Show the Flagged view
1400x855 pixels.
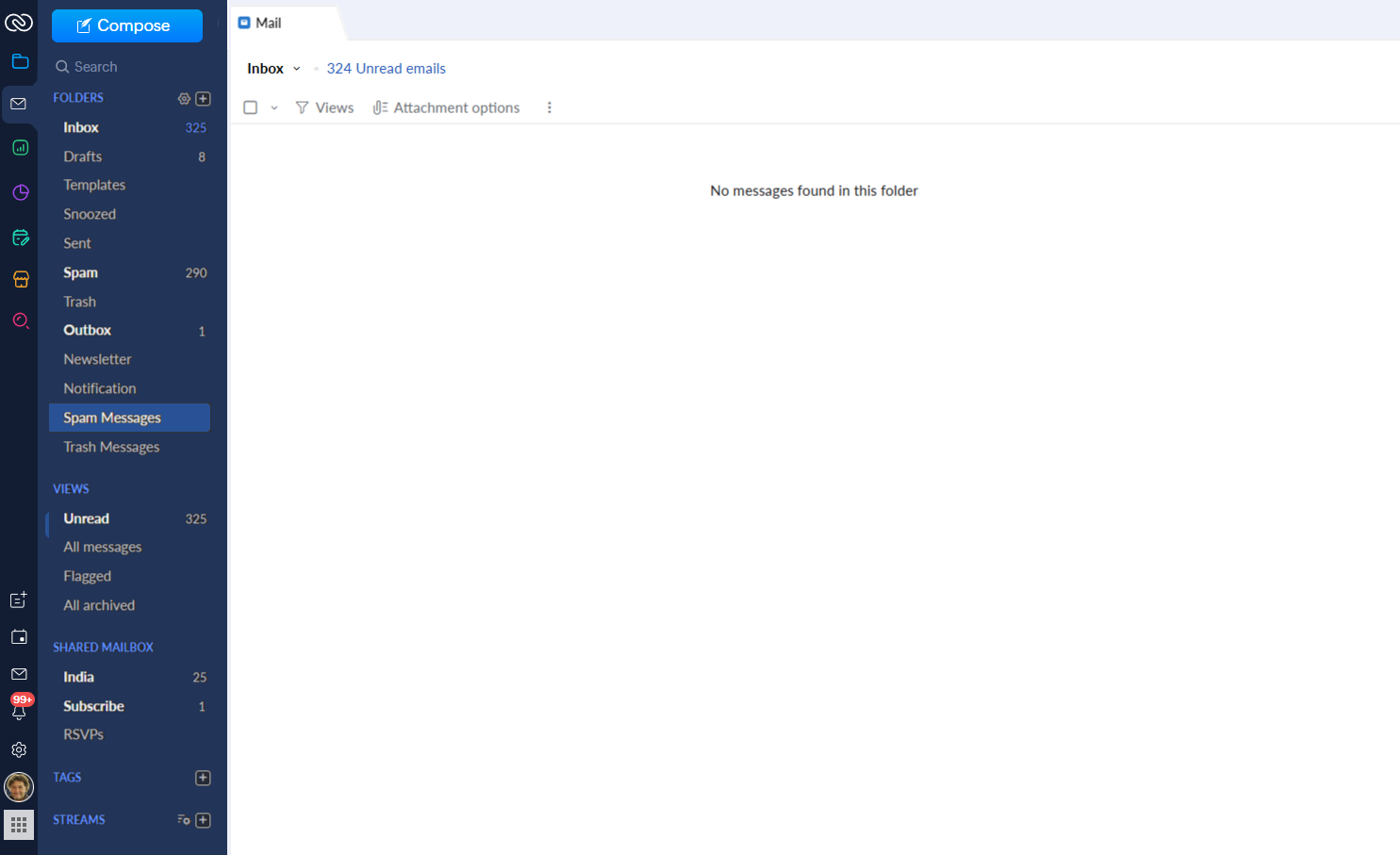pyautogui.click(x=130, y=576)
